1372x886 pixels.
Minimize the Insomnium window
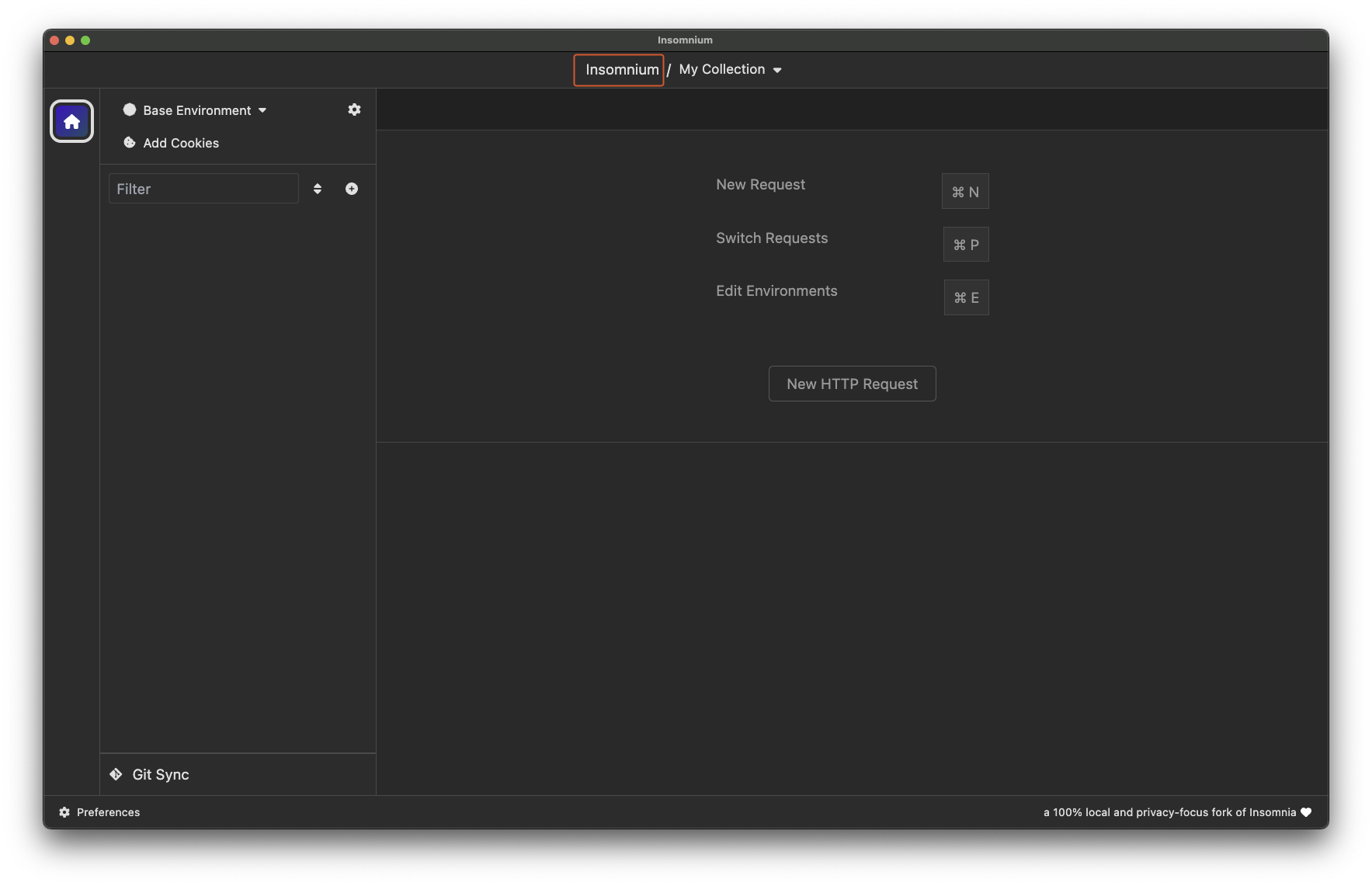click(x=70, y=40)
